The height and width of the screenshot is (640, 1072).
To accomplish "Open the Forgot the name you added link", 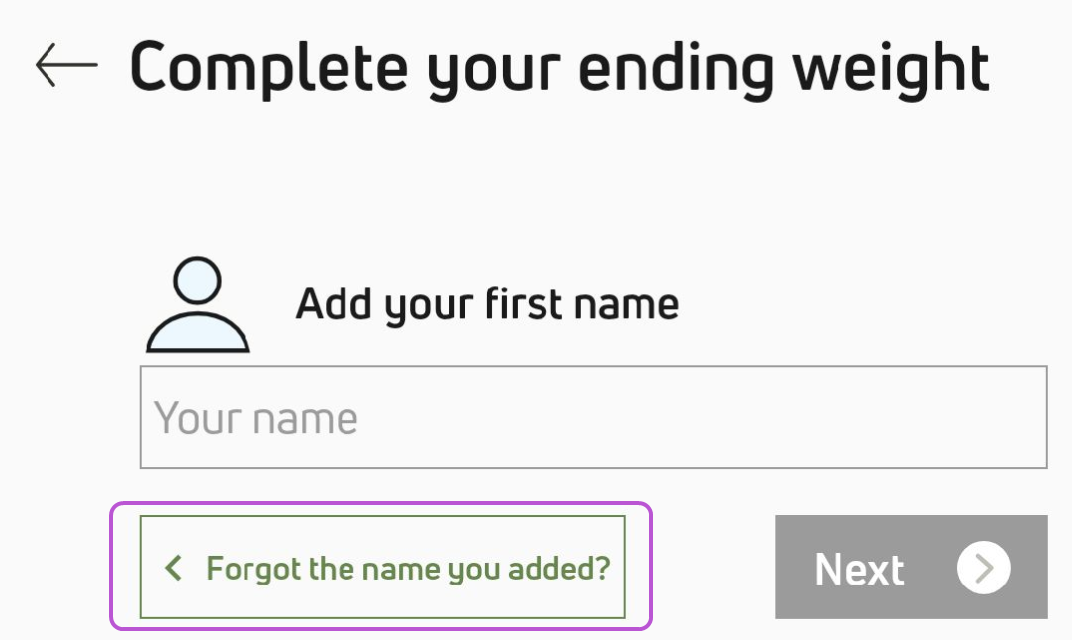I will tap(382, 567).
